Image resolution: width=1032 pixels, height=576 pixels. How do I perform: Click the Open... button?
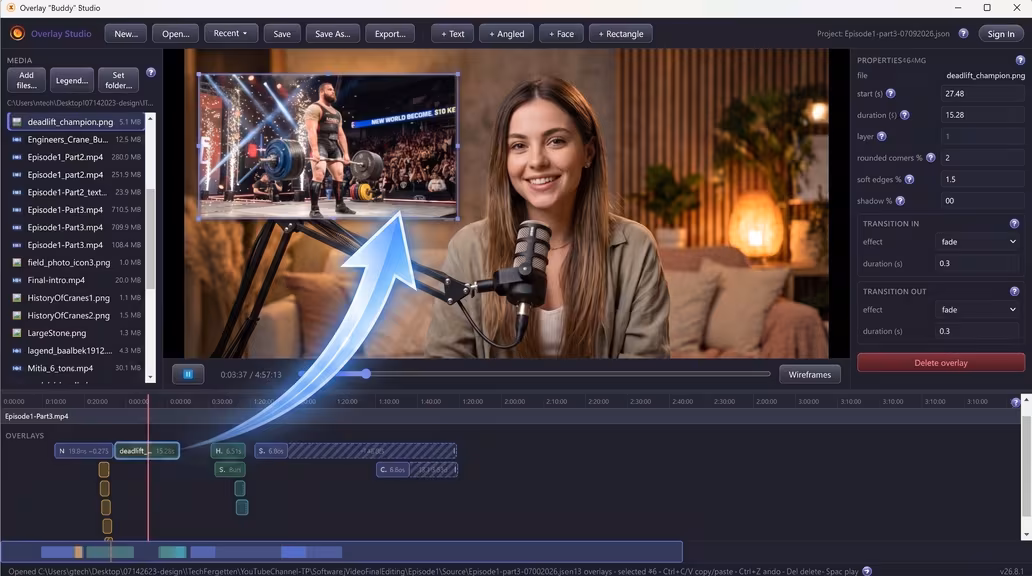(176, 34)
